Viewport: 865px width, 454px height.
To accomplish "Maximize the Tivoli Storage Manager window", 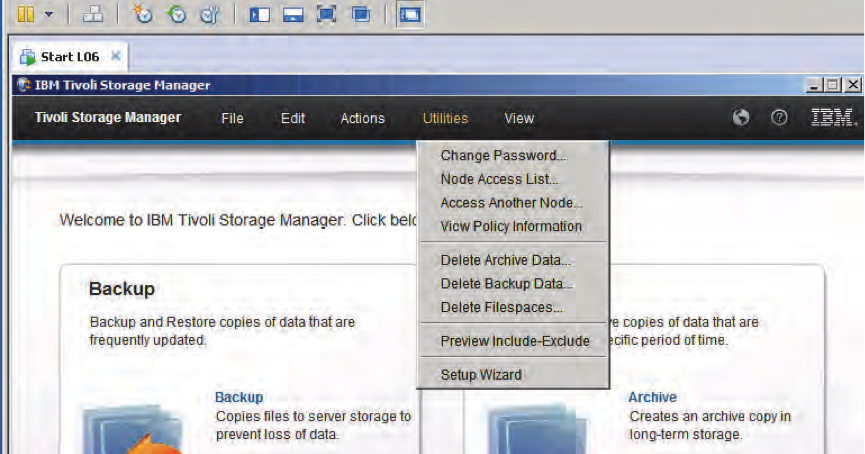I will coord(832,85).
